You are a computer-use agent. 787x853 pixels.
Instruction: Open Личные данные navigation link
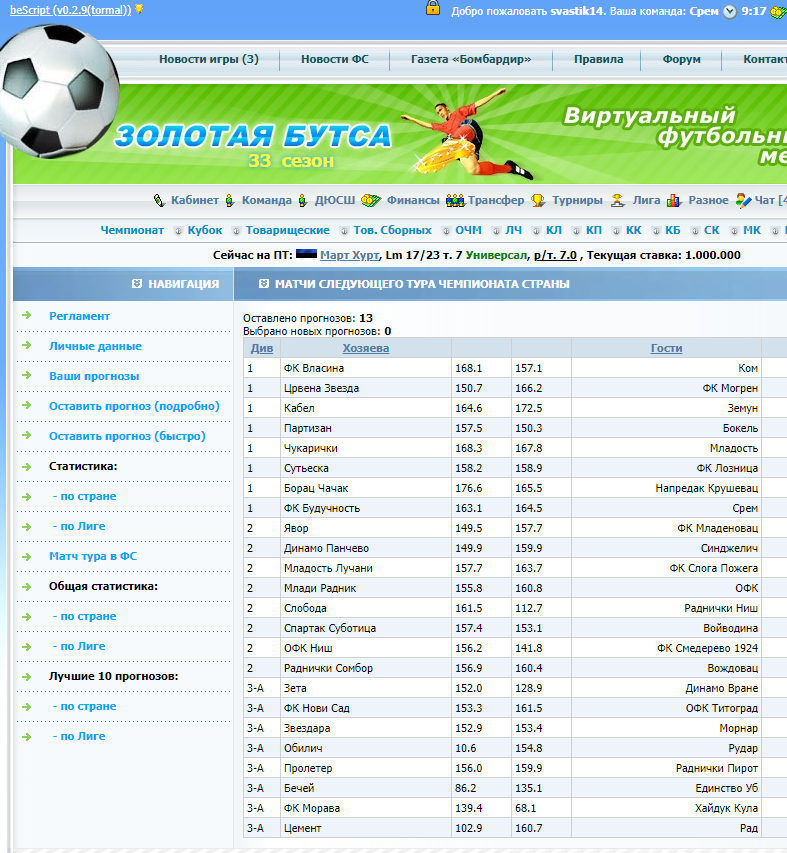coord(95,346)
